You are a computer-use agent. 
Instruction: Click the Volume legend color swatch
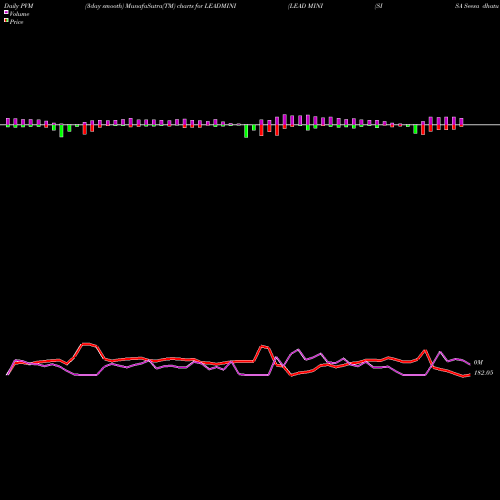(6, 12)
